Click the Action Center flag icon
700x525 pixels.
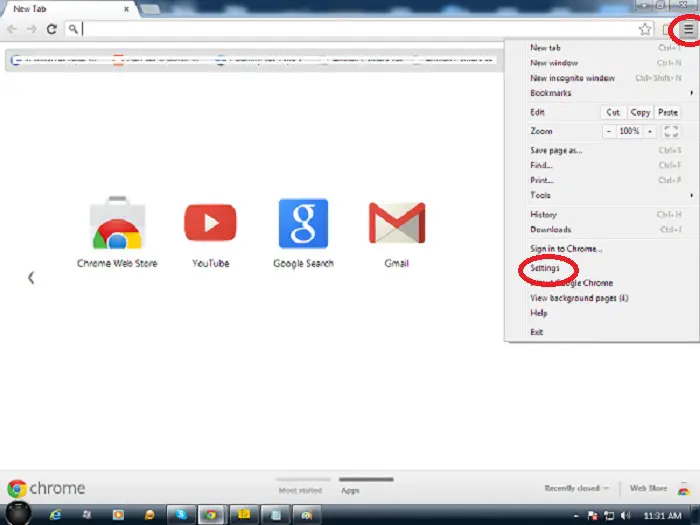pos(592,516)
